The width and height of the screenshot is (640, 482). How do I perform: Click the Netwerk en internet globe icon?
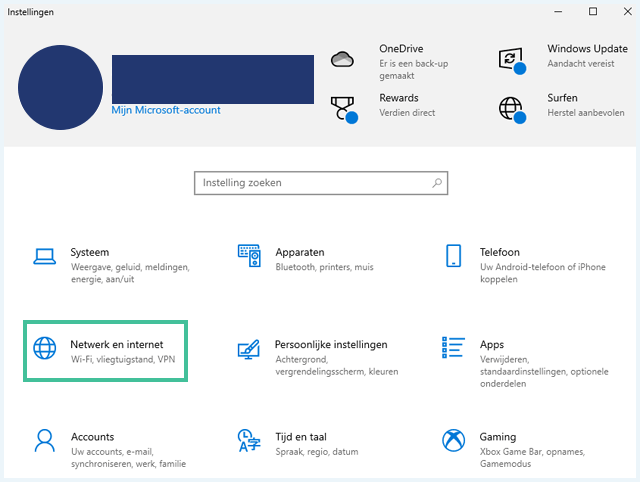click(44, 348)
